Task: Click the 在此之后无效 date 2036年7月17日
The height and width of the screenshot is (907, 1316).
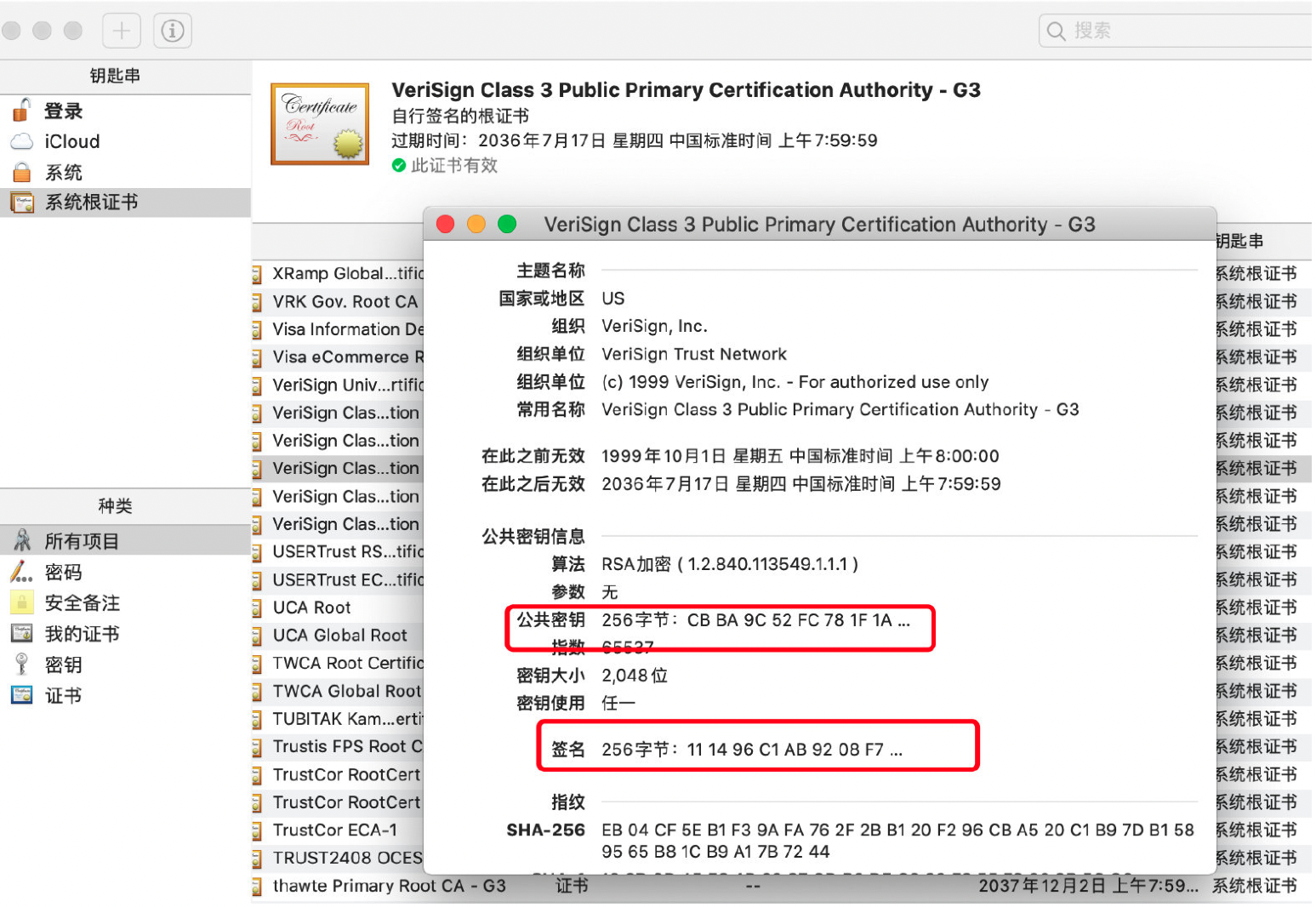Action: pyautogui.click(x=801, y=484)
